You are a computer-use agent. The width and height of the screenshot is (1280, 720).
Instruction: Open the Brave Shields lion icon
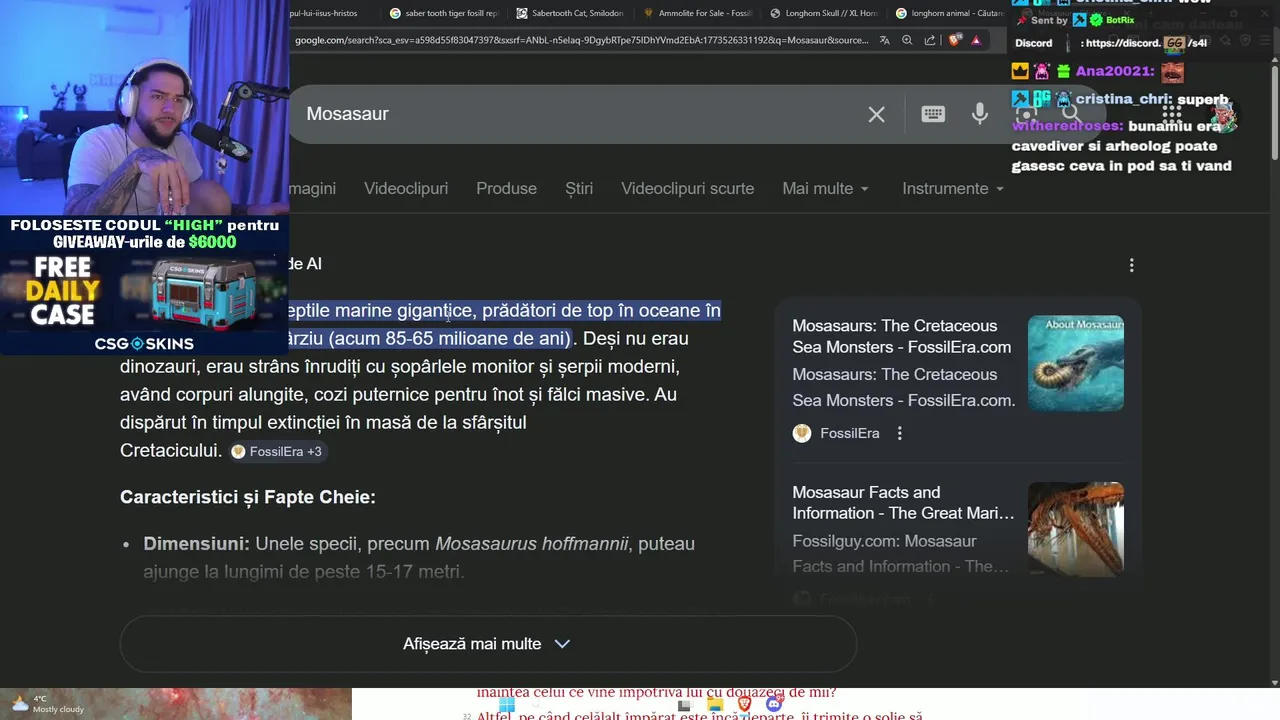[x=955, y=40]
